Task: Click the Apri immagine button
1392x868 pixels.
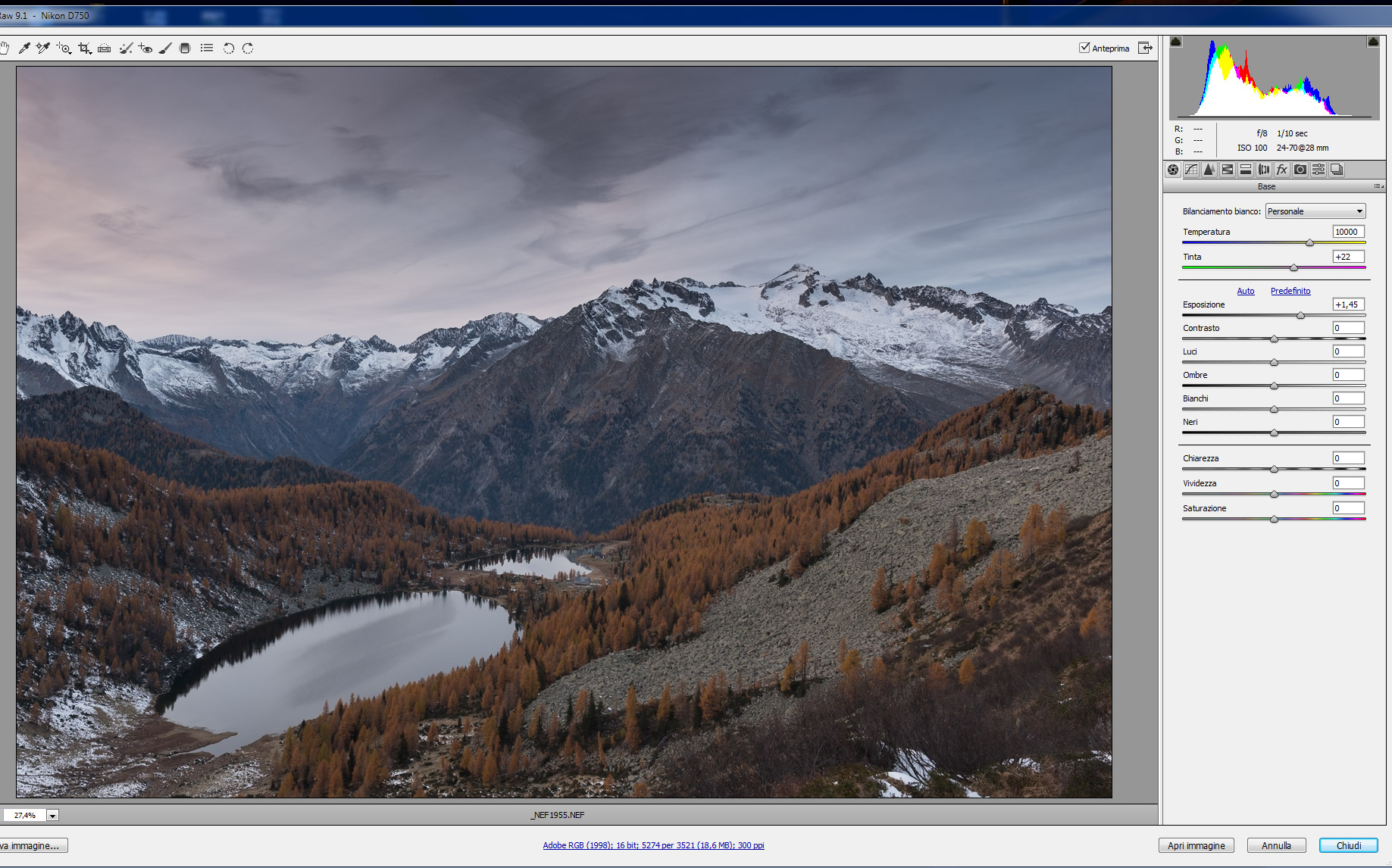Action: pyautogui.click(x=1196, y=845)
